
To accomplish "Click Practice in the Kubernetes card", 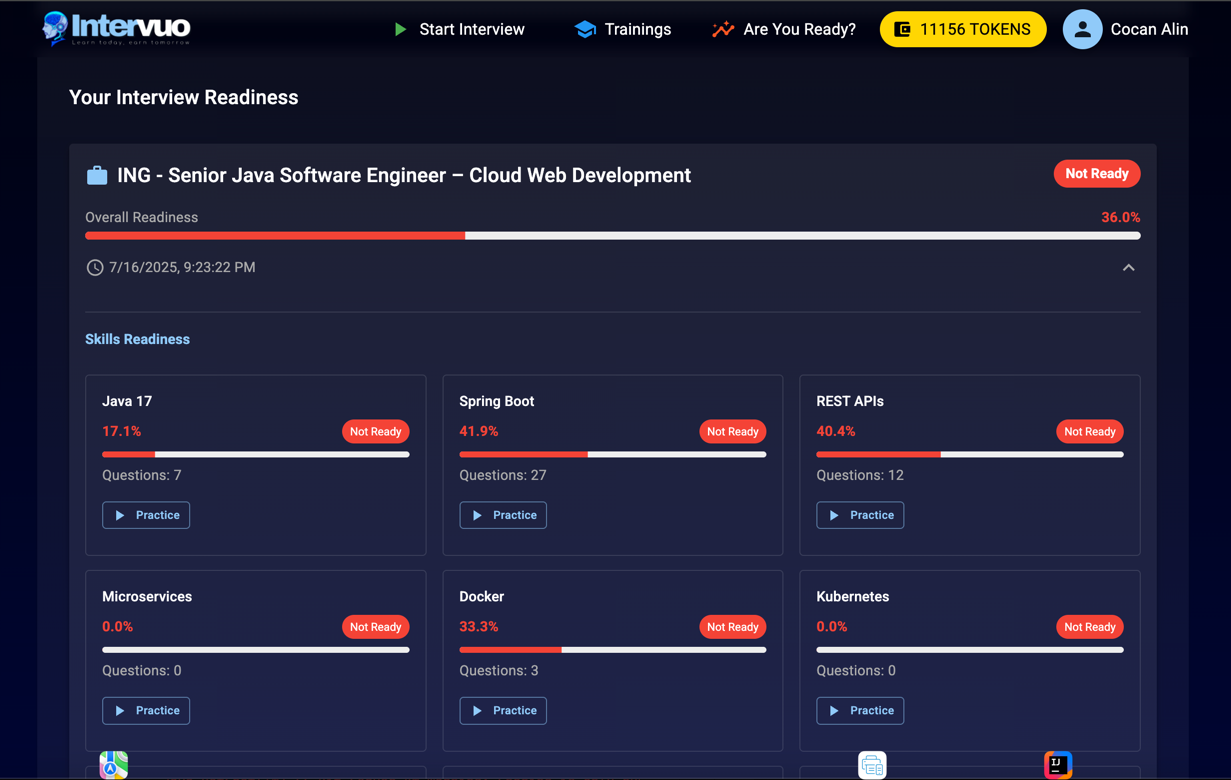I will (x=860, y=711).
